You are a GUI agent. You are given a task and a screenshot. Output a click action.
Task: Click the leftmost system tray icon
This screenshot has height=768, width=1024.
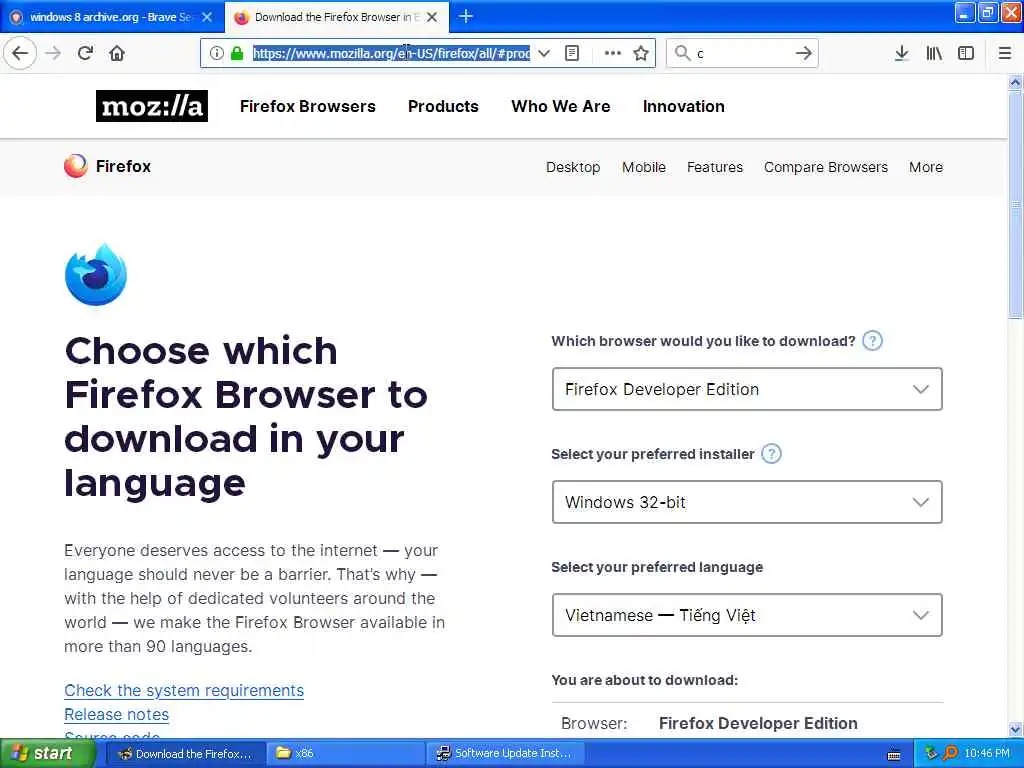click(931, 753)
